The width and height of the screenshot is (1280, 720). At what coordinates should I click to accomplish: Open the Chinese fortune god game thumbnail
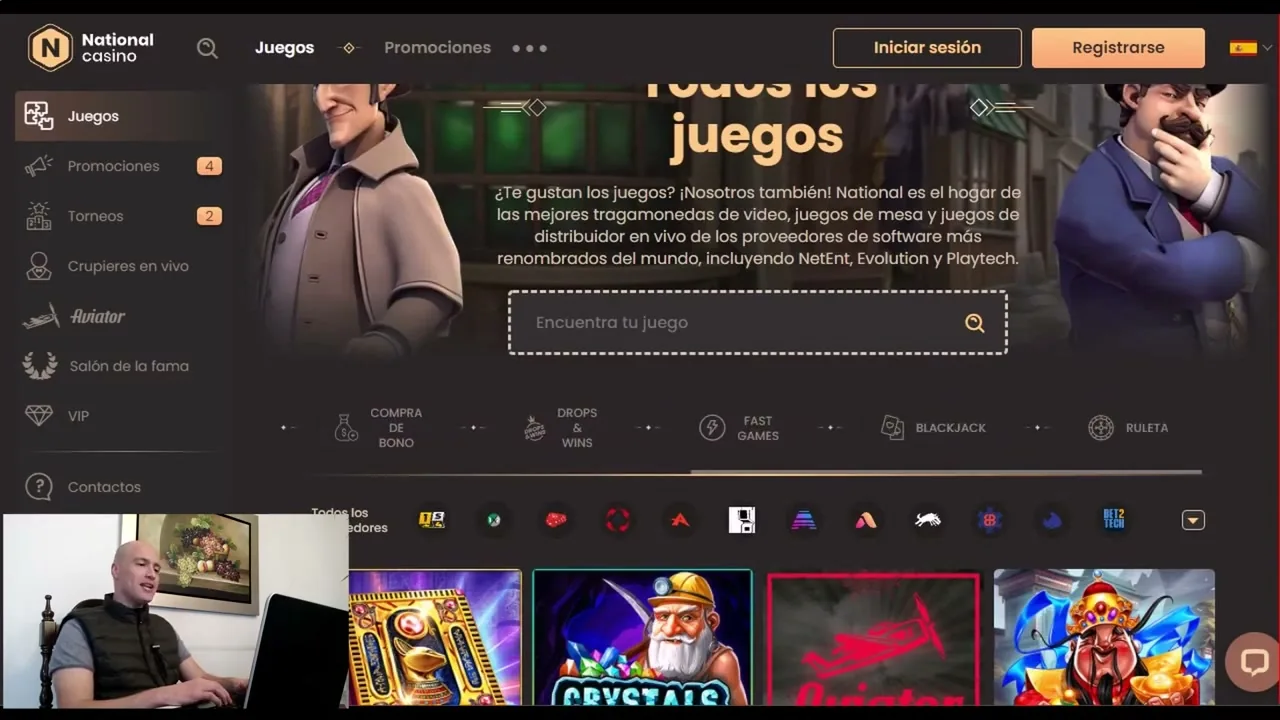point(1104,639)
